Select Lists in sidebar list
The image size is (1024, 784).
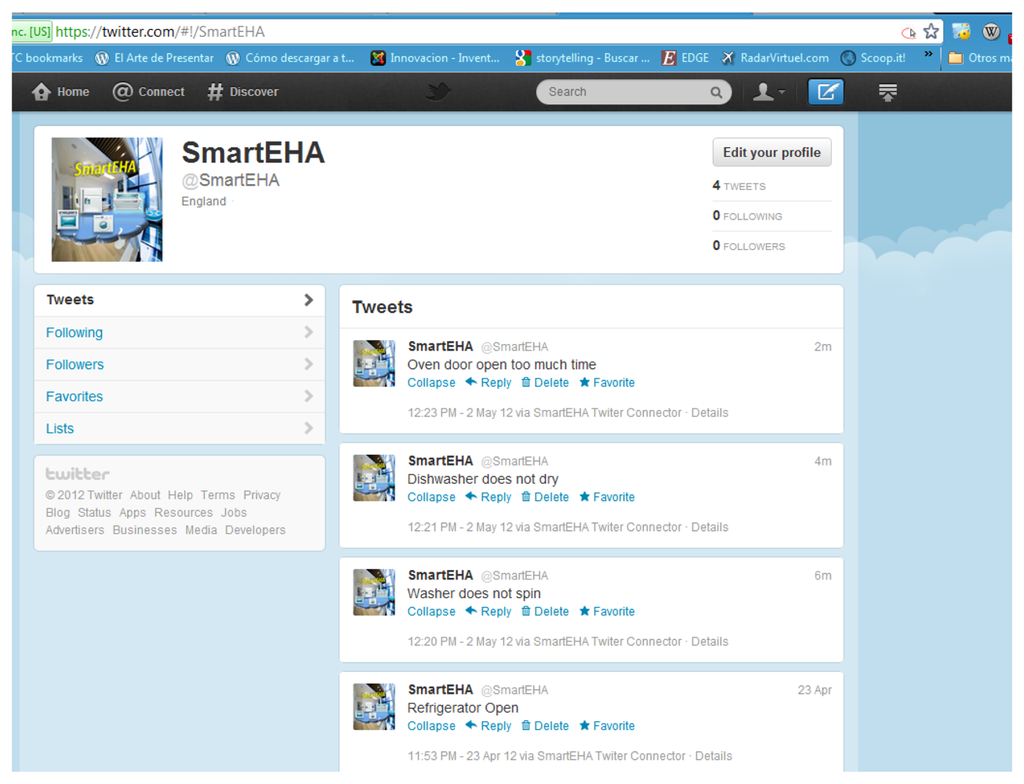point(180,429)
